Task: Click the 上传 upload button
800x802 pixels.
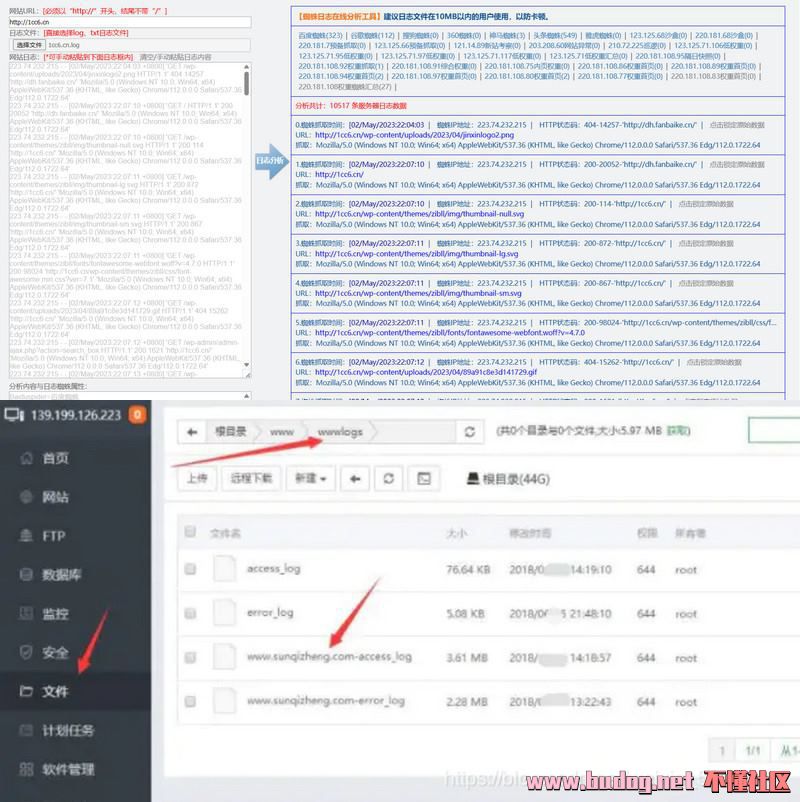Action: tap(197, 479)
